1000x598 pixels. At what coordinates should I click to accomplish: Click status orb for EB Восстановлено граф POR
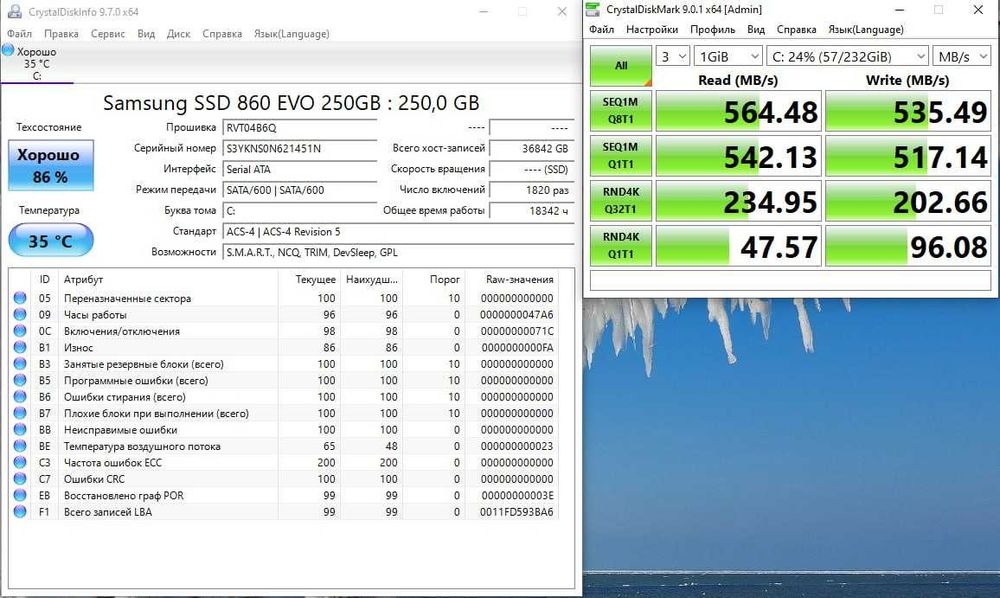[20, 495]
